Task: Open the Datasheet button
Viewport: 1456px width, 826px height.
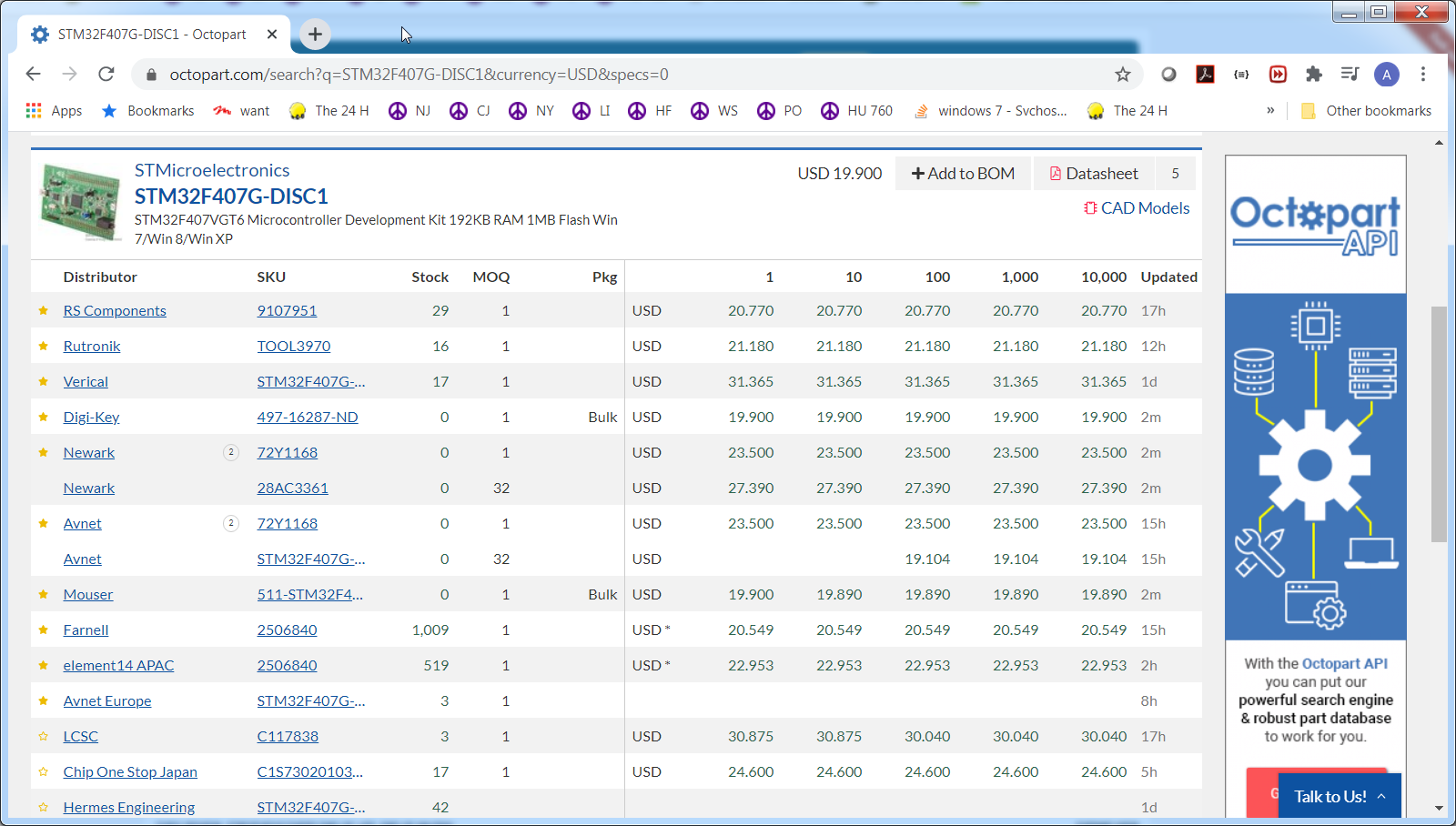Action: tap(1094, 174)
